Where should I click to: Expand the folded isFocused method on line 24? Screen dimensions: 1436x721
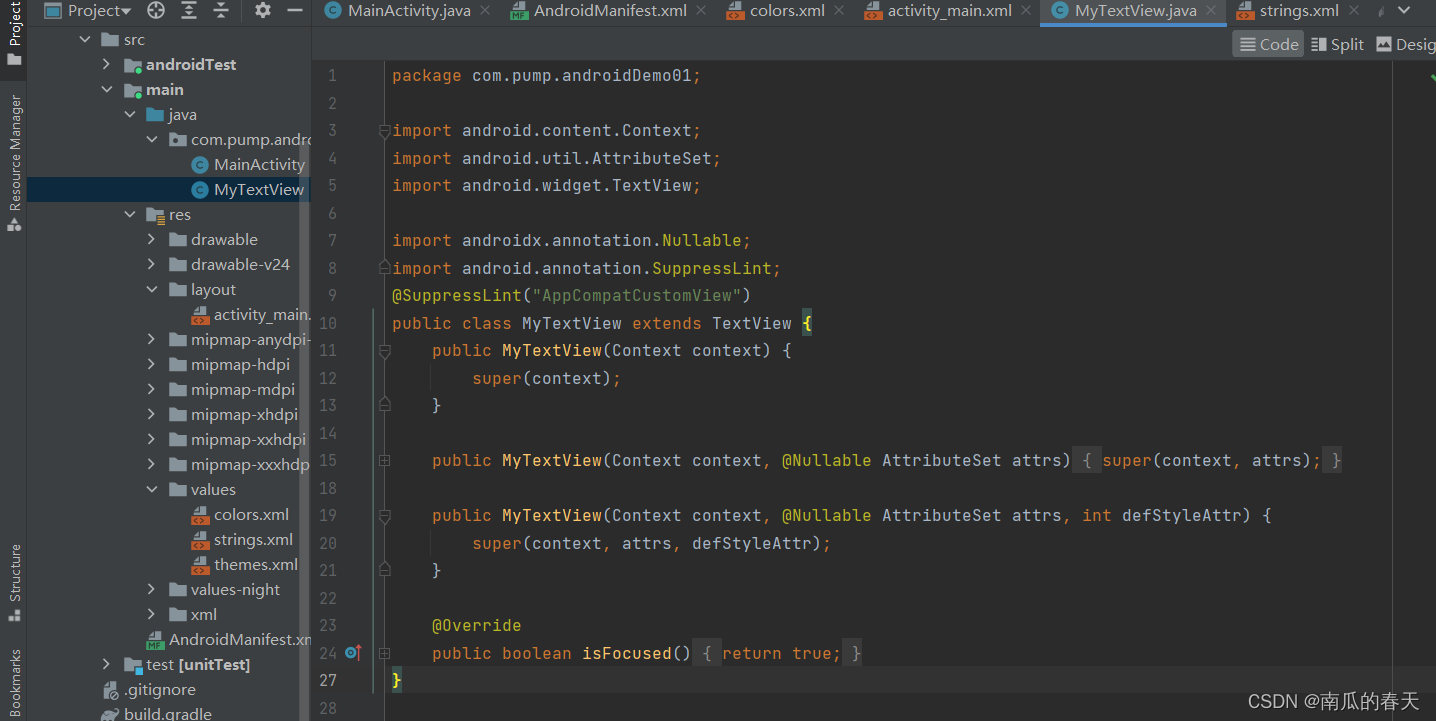pyautogui.click(x=384, y=654)
